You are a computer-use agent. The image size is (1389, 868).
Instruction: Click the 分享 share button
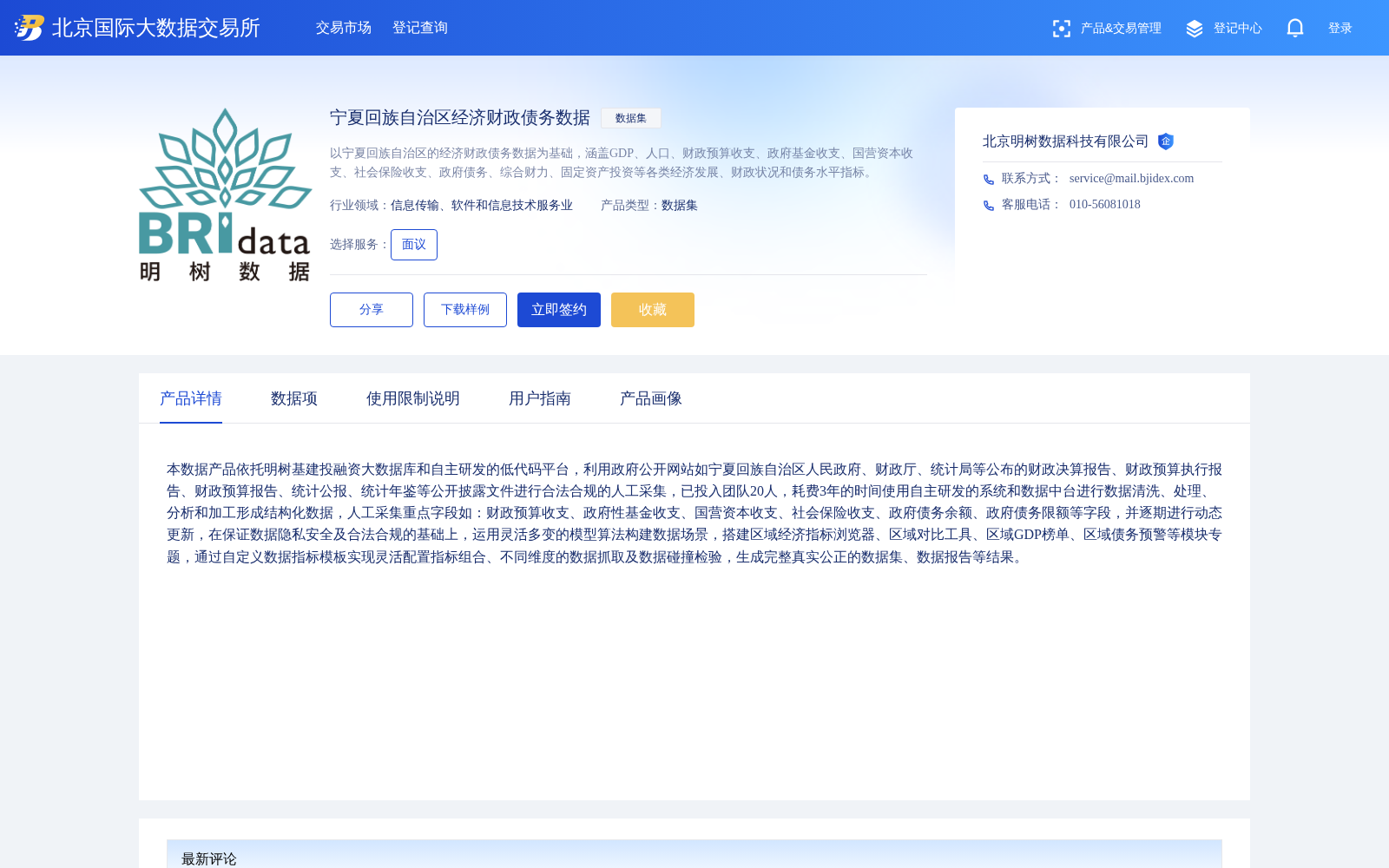click(x=372, y=310)
